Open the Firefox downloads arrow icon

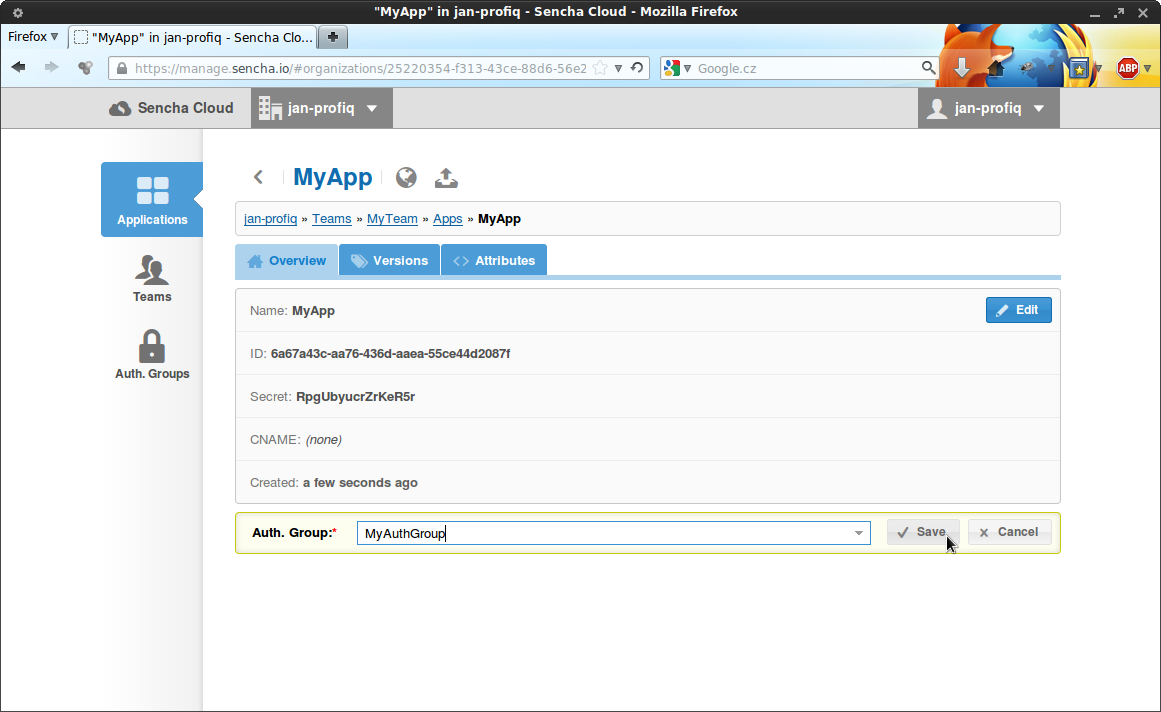tap(961, 68)
